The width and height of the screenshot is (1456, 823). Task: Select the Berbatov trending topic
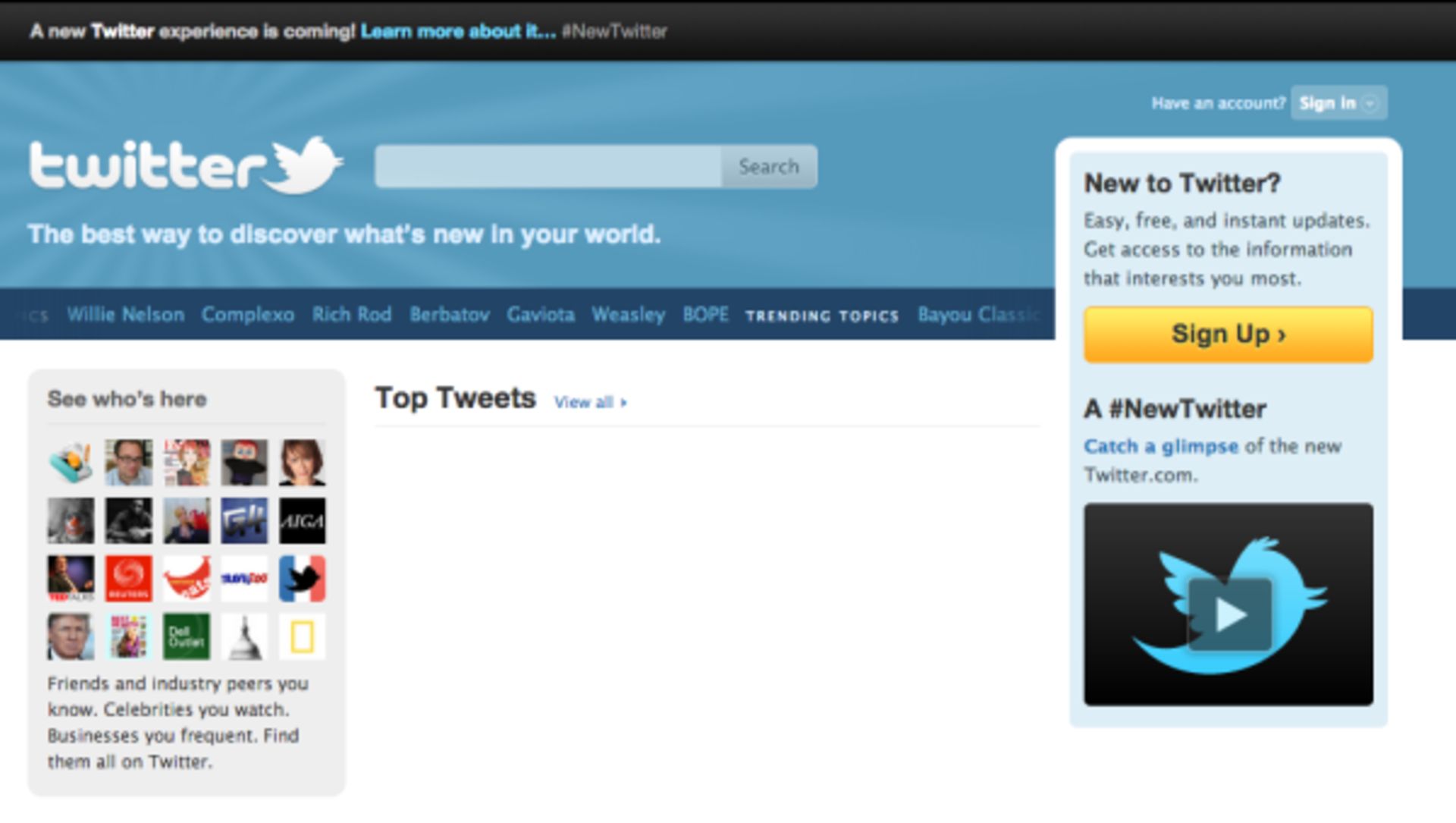[450, 314]
